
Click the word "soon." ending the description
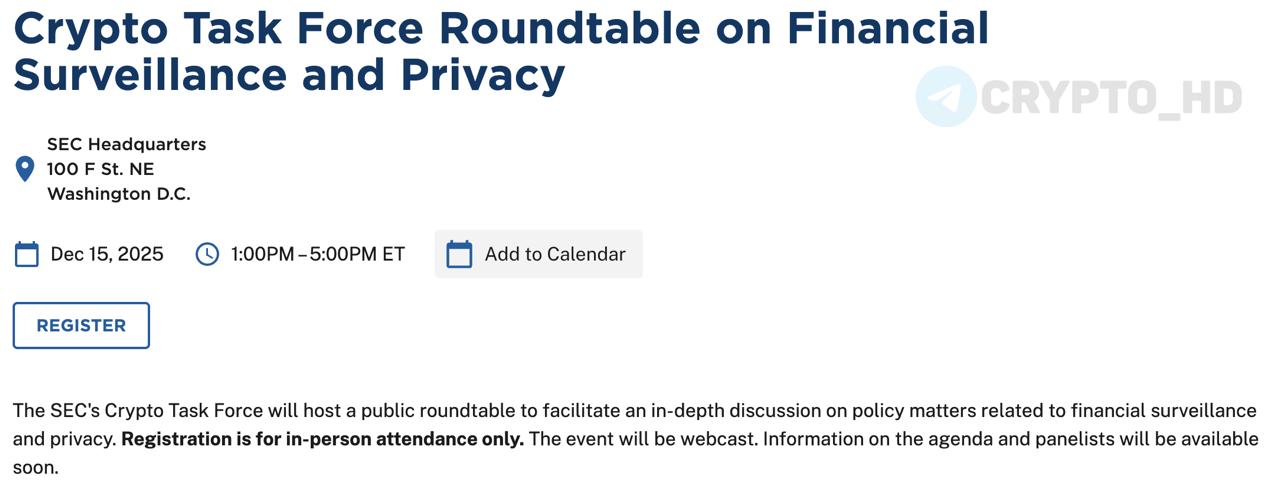point(36,467)
